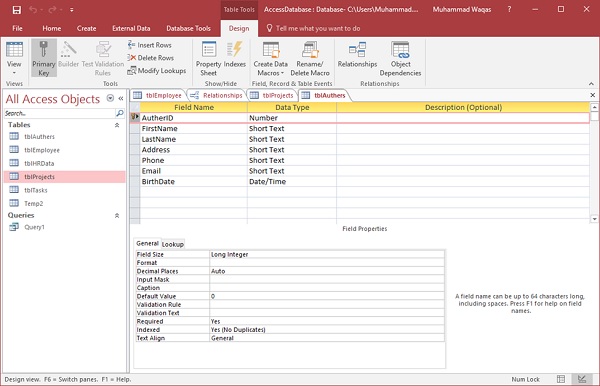Click Modify Lookups button
Viewport: 600px width, 386px height.
click(x=157, y=70)
